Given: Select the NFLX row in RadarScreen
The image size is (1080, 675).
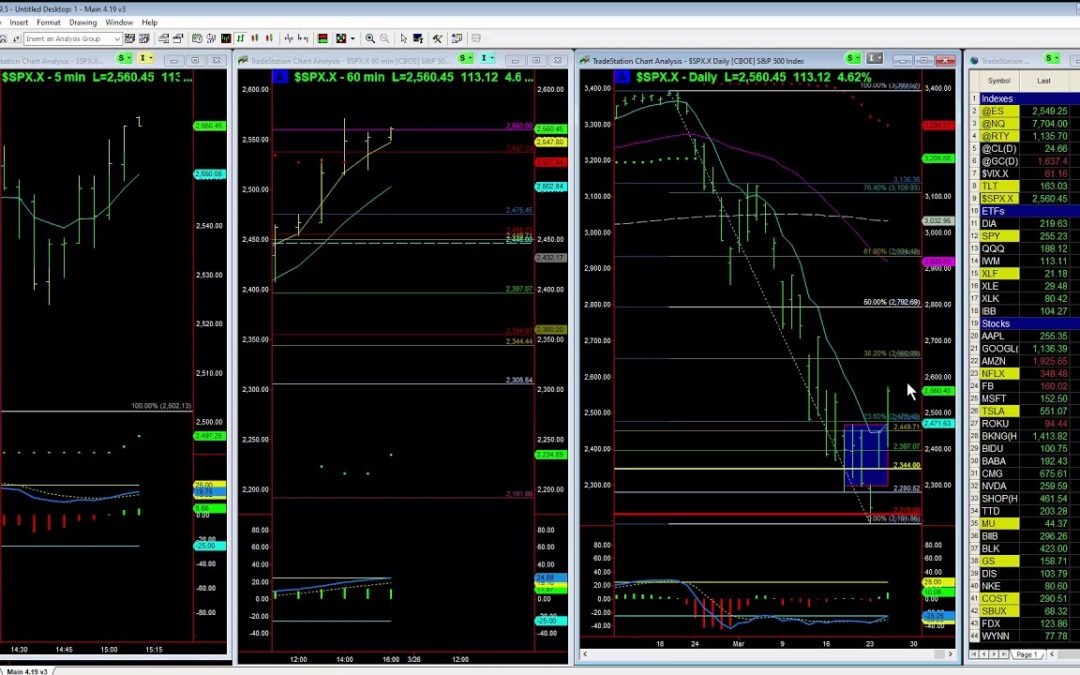Looking at the screenshot, I should pos(1024,374).
